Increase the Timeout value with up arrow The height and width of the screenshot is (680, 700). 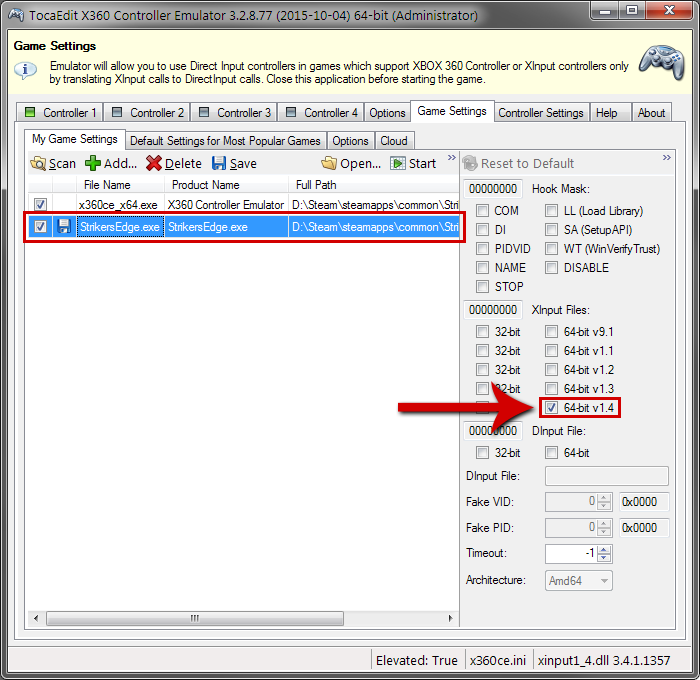(x=604, y=549)
